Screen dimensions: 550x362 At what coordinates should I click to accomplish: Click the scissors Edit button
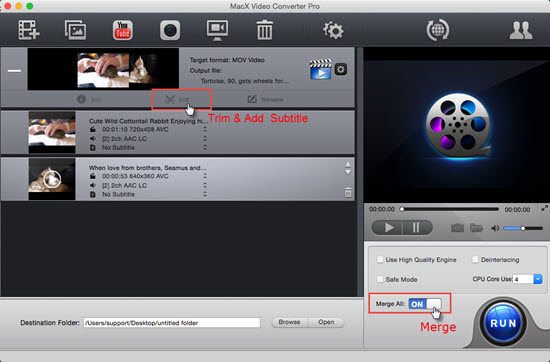coord(177,99)
